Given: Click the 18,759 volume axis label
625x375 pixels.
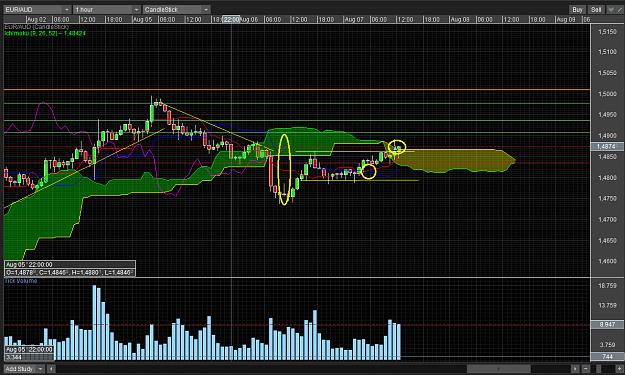Looking at the screenshot, I should pos(607,285).
